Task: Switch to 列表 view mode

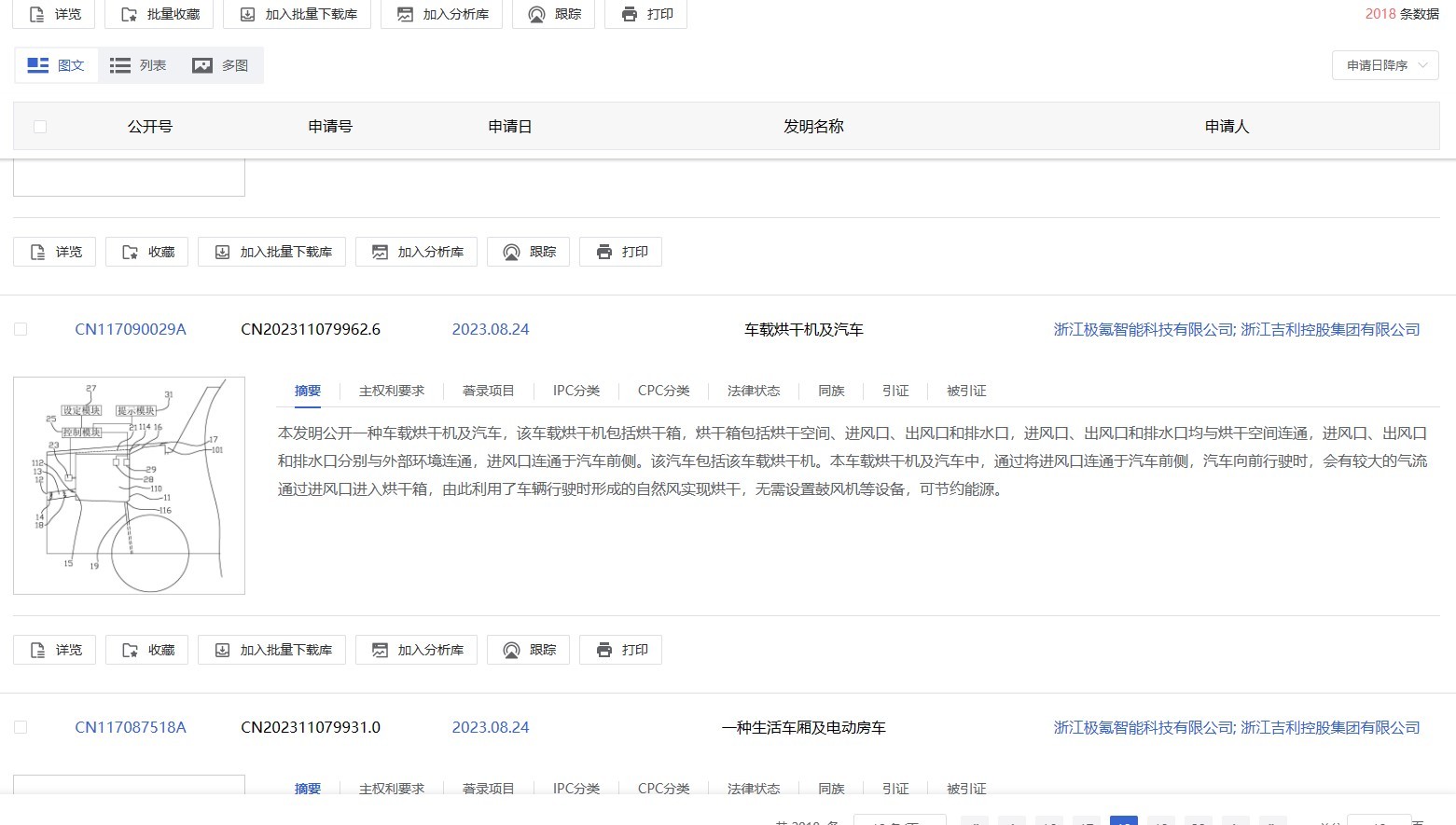Action: [x=138, y=65]
